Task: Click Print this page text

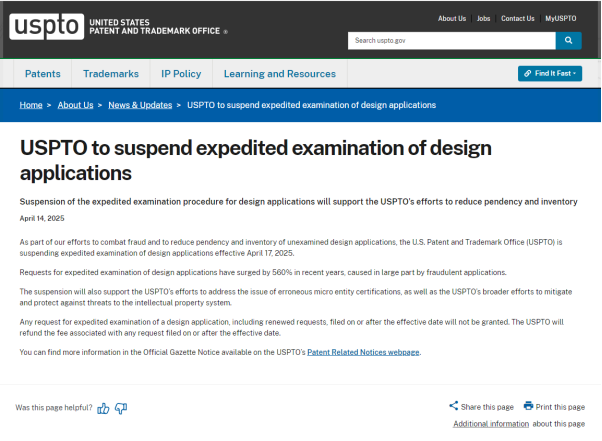Action: (560, 407)
